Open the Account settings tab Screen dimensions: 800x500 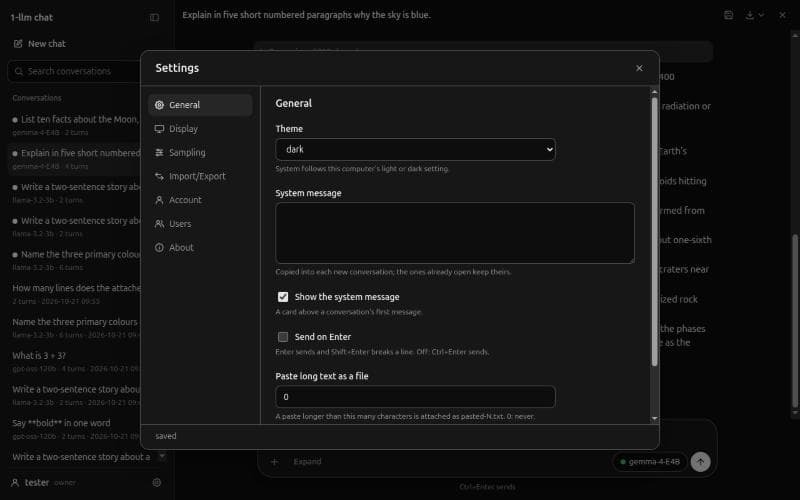click(200, 200)
